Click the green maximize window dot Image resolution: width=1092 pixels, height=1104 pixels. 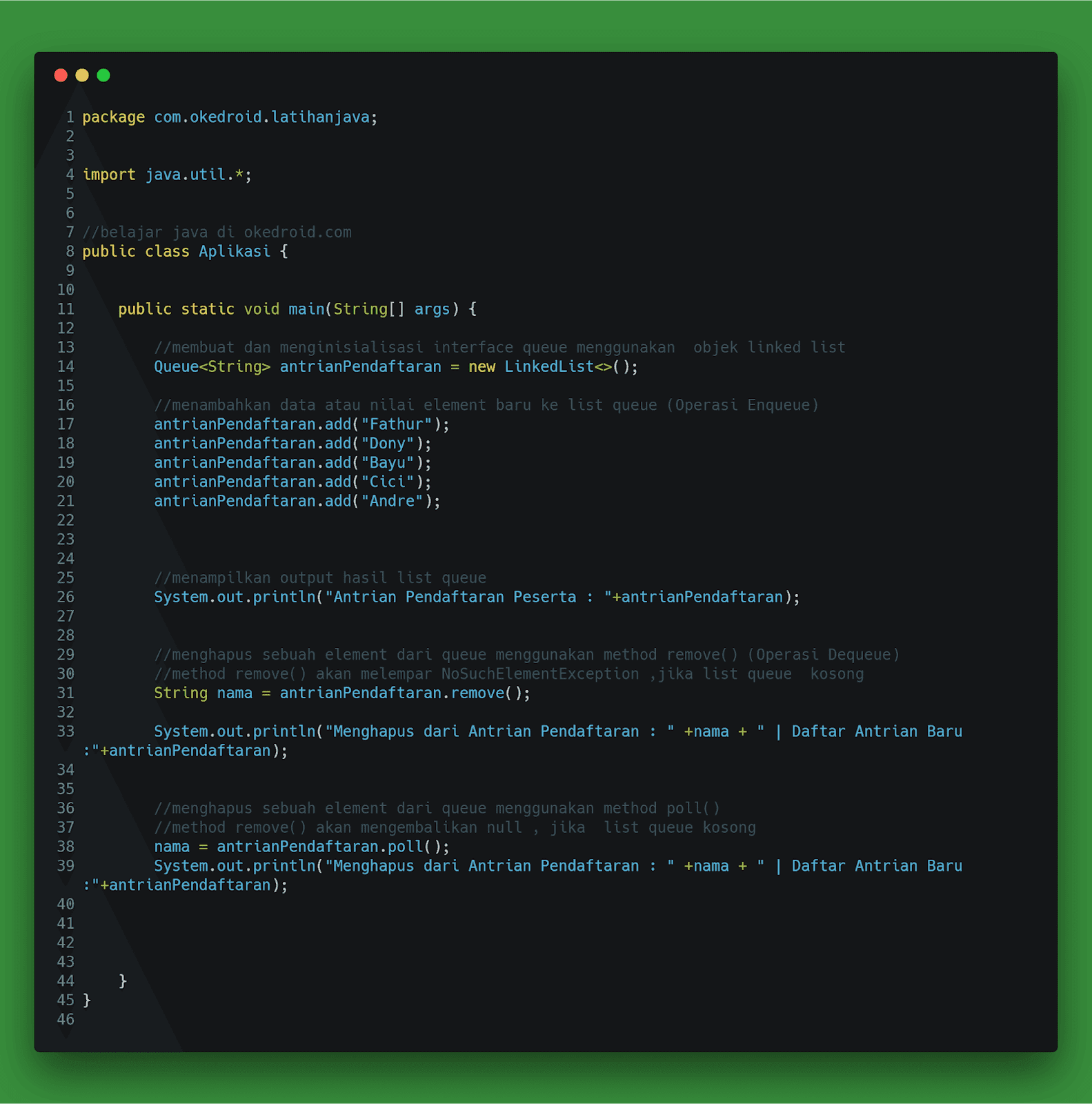click(103, 75)
